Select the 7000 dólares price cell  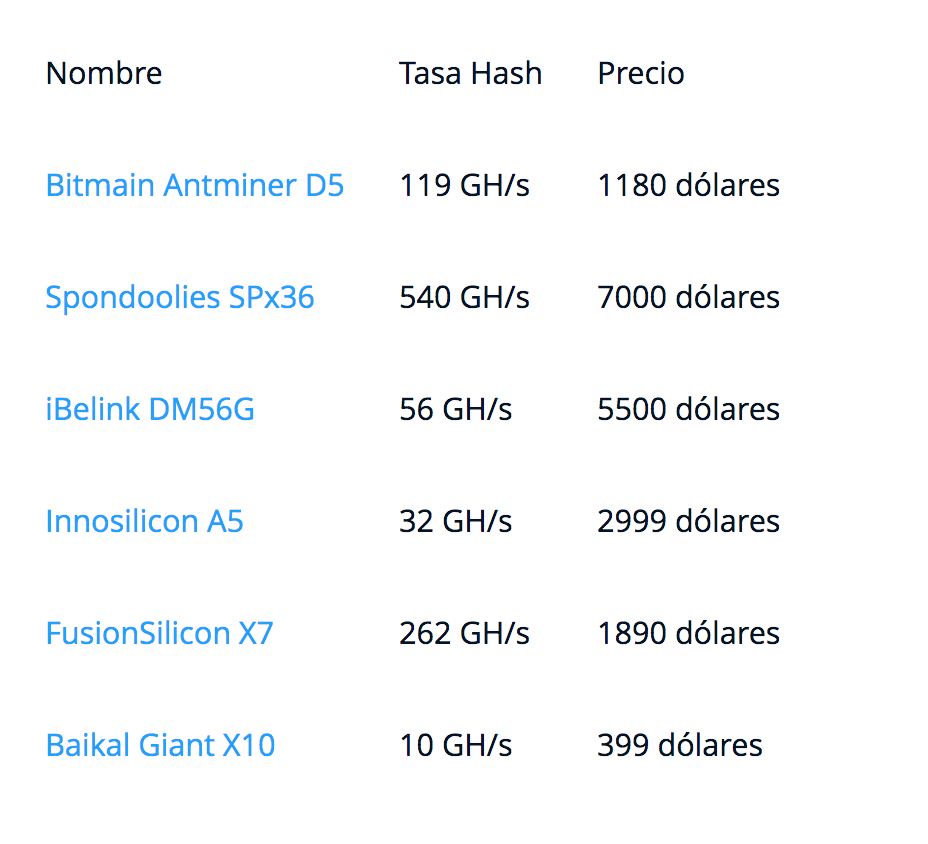688,297
